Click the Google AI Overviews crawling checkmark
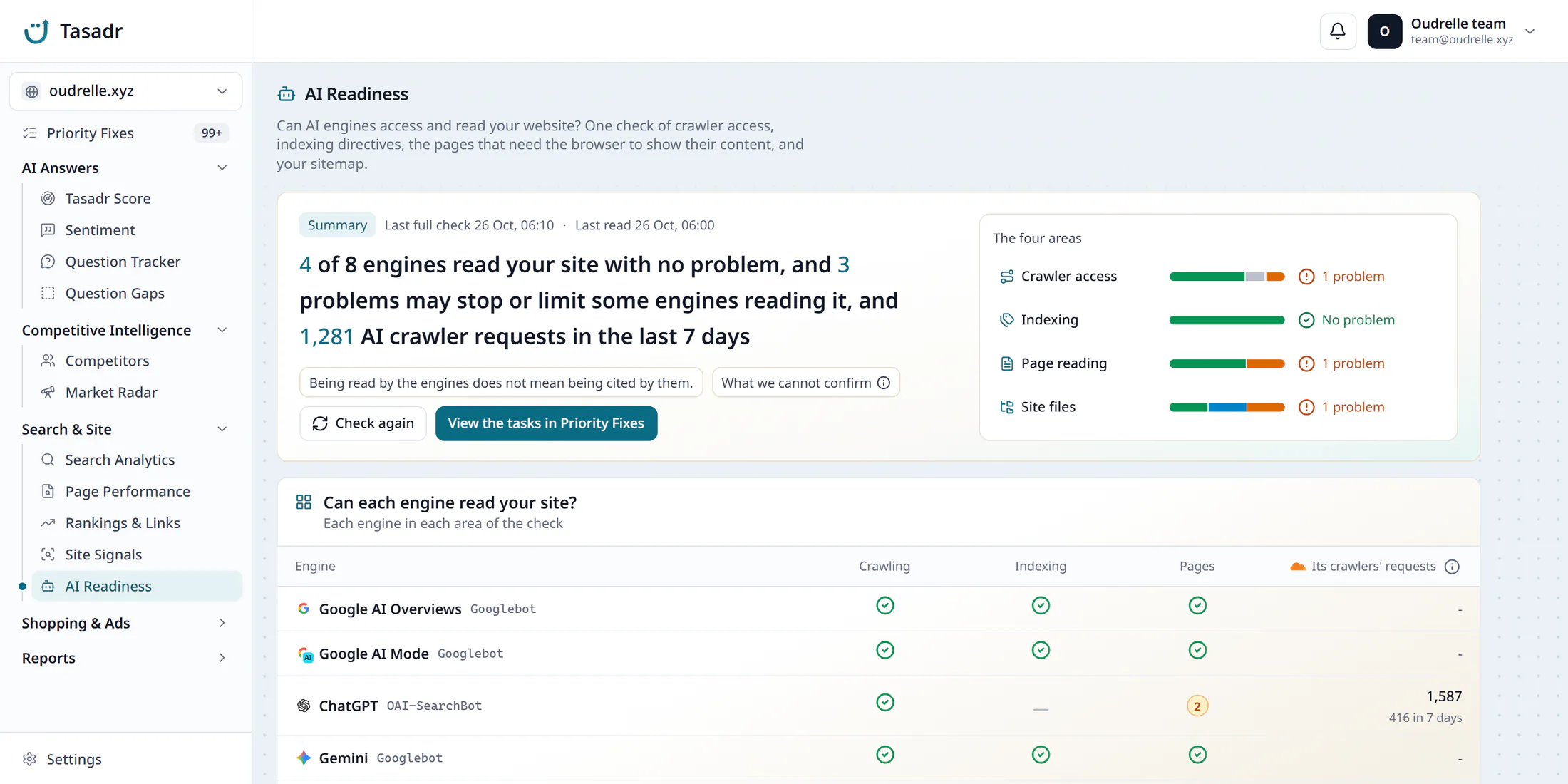1568x784 pixels. tap(884, 606)
